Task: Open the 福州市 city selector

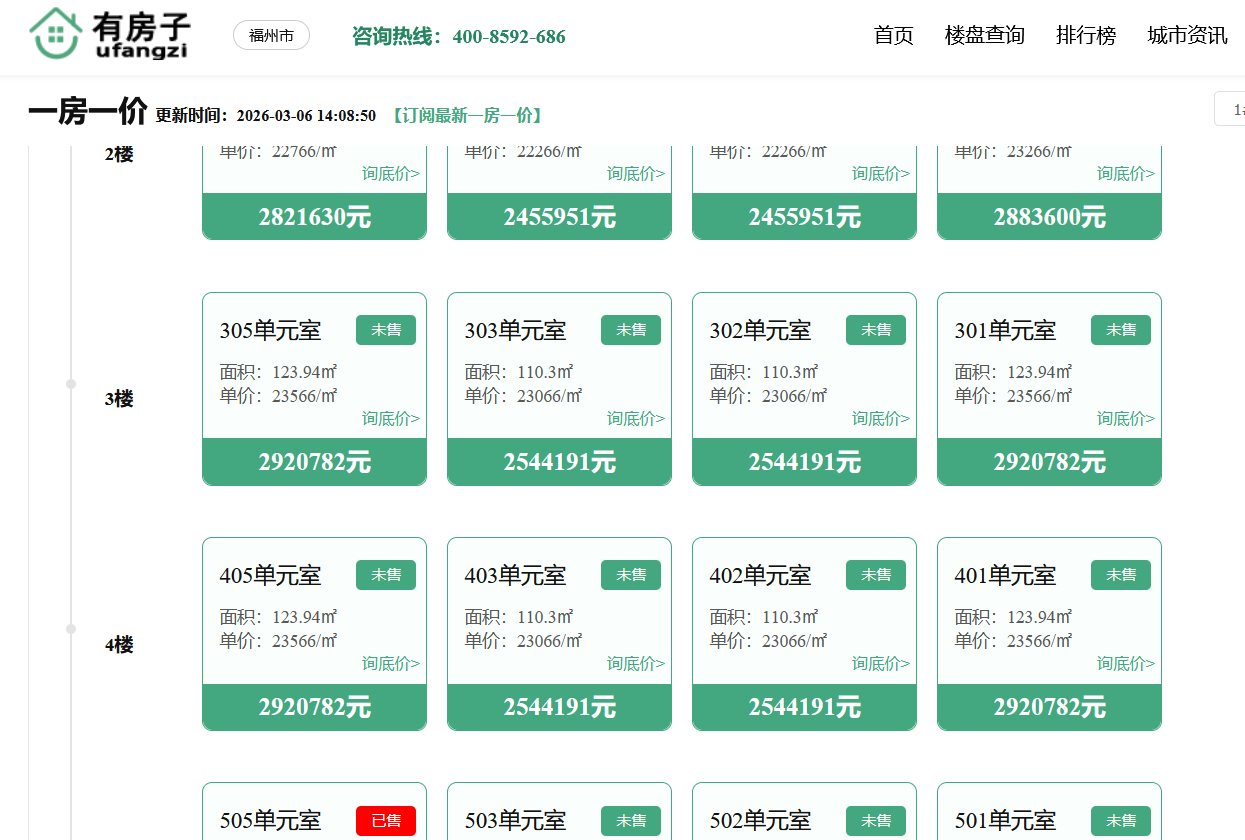Action: click(271, 36)
